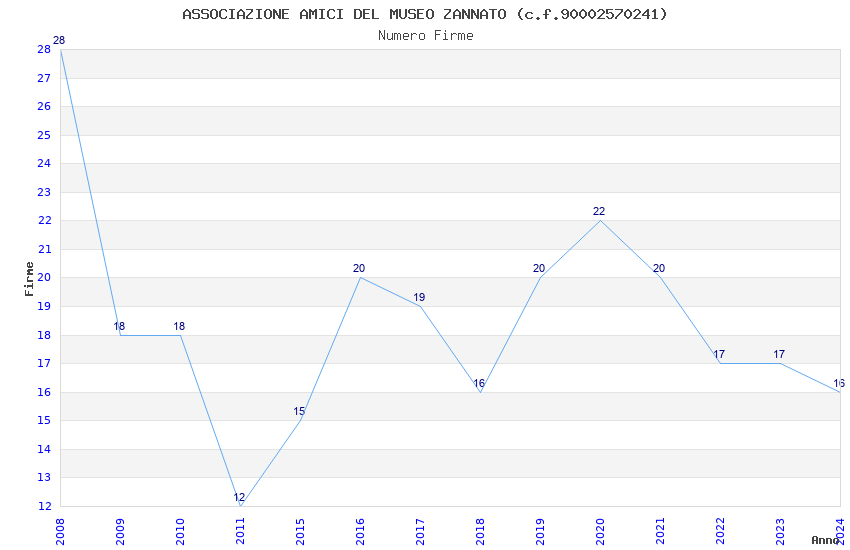
Task: Click y-axis tick label 12
Action: coord(44,506)
